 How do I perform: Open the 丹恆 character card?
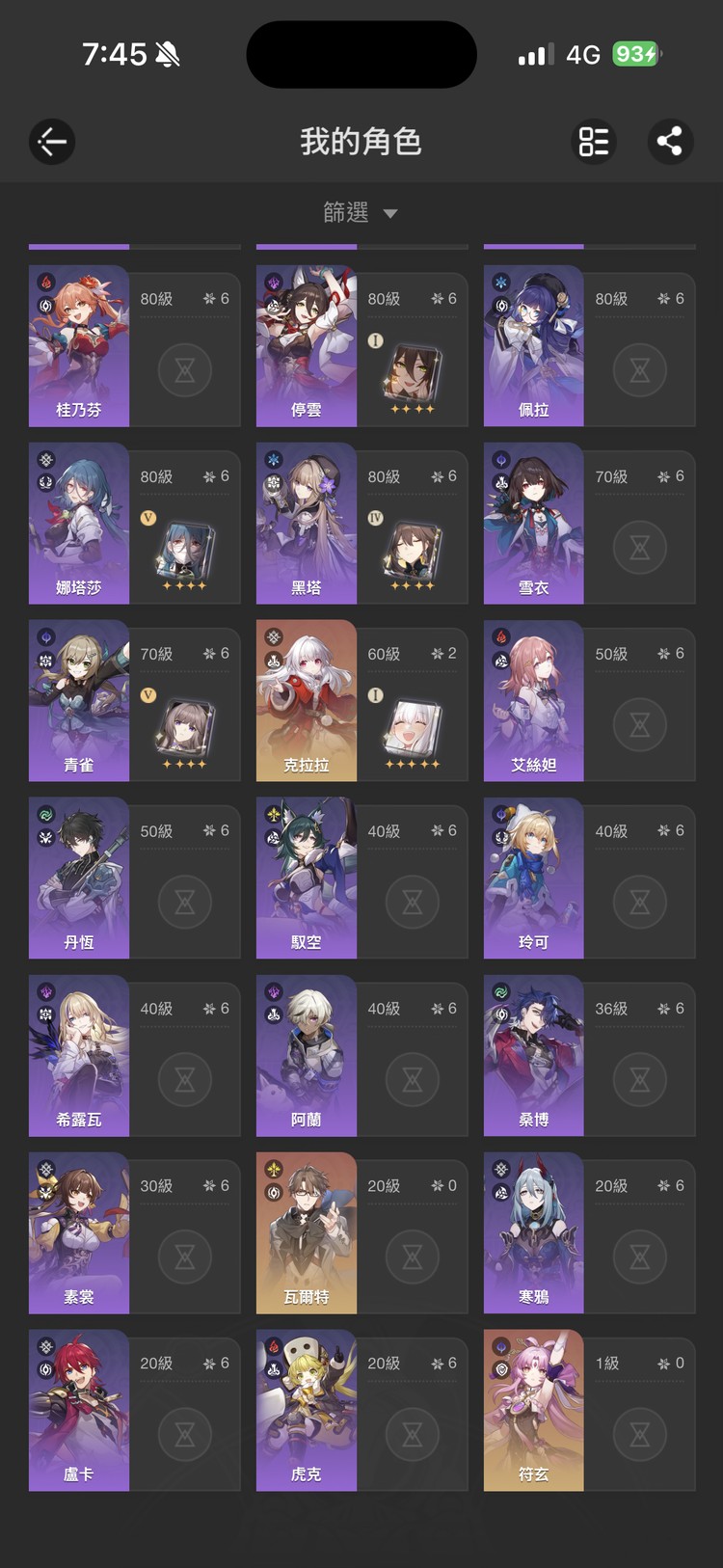134,879
